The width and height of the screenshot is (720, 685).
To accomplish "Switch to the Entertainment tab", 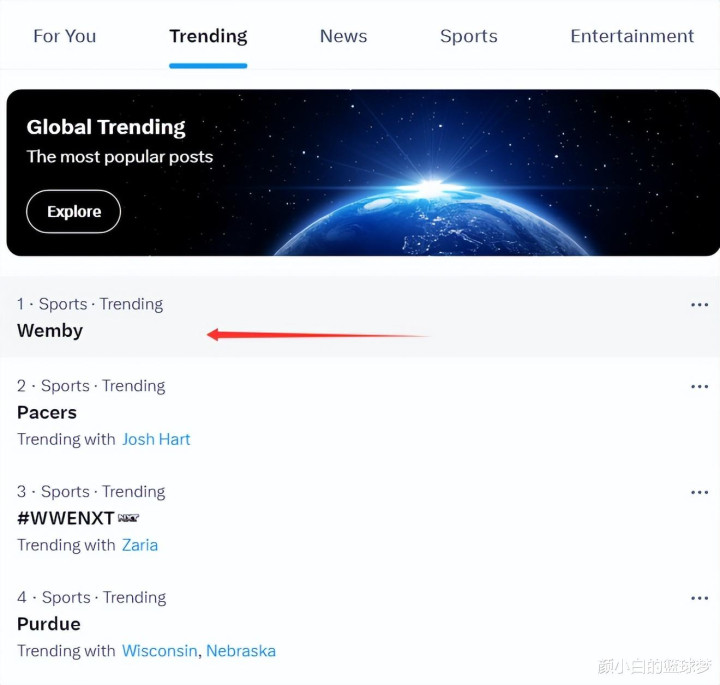I will (x=632, y=36).
